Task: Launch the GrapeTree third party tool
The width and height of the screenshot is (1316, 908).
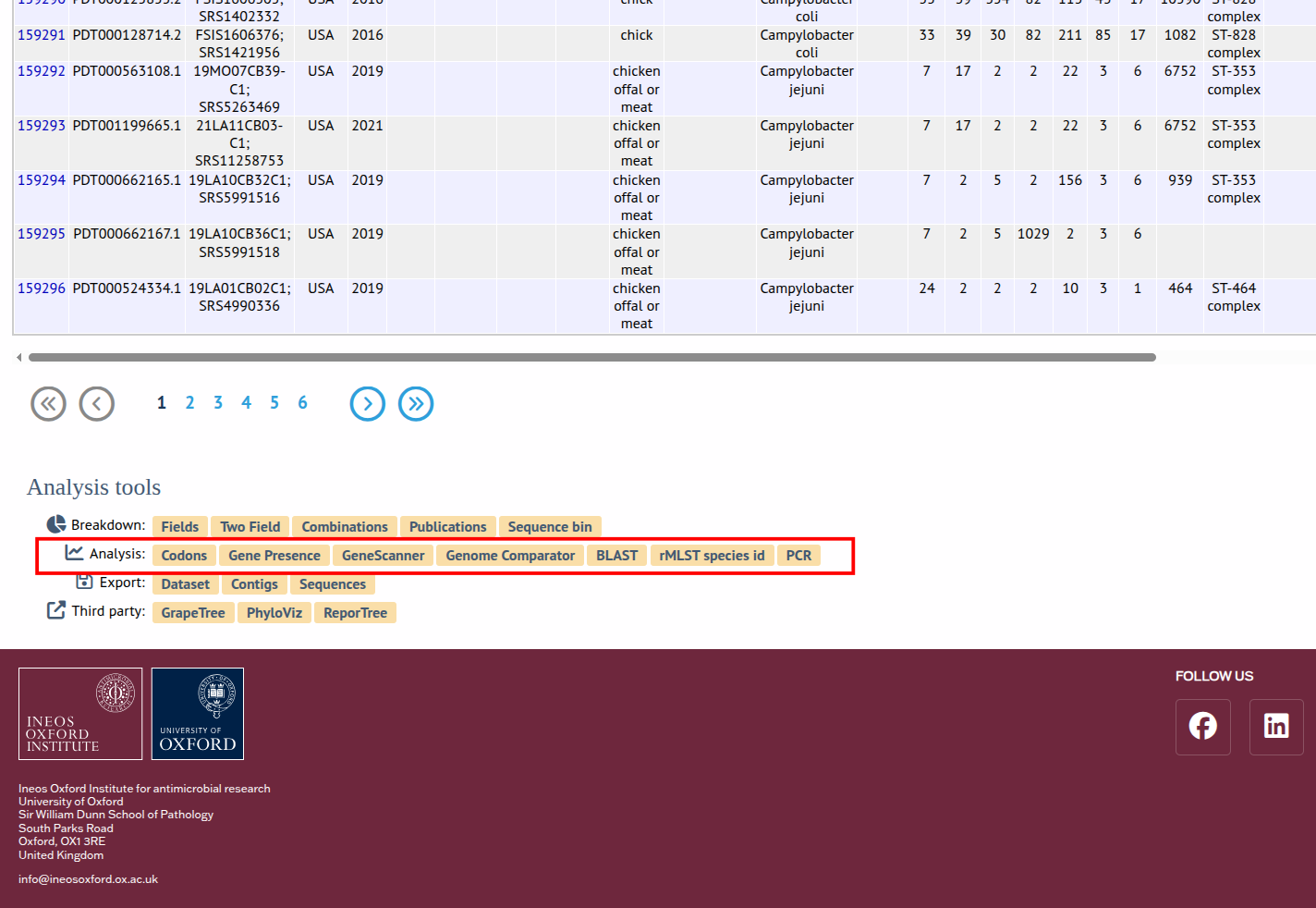Action: tap(193, 613)
